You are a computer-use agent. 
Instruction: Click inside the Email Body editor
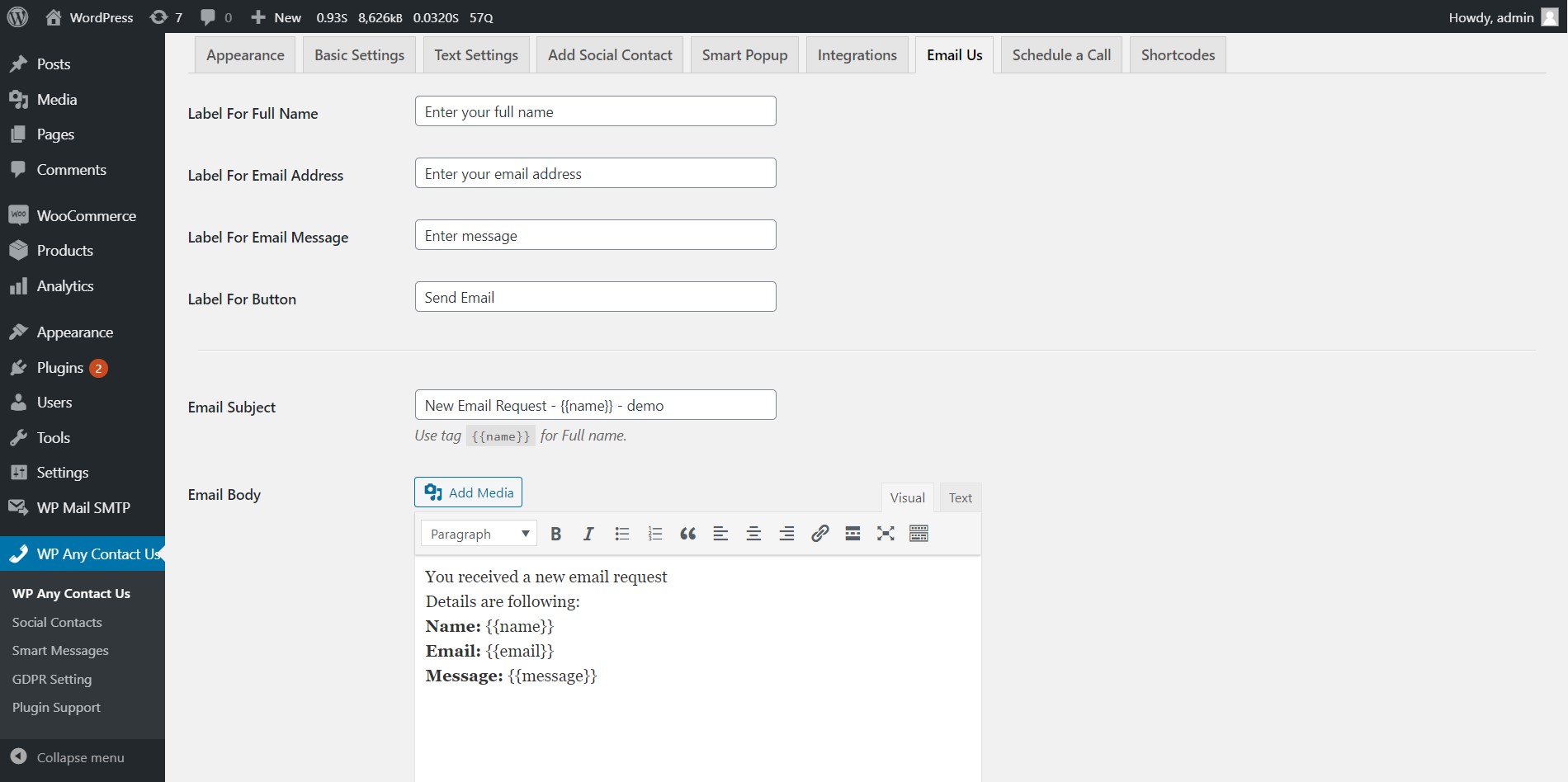[698, 668]
